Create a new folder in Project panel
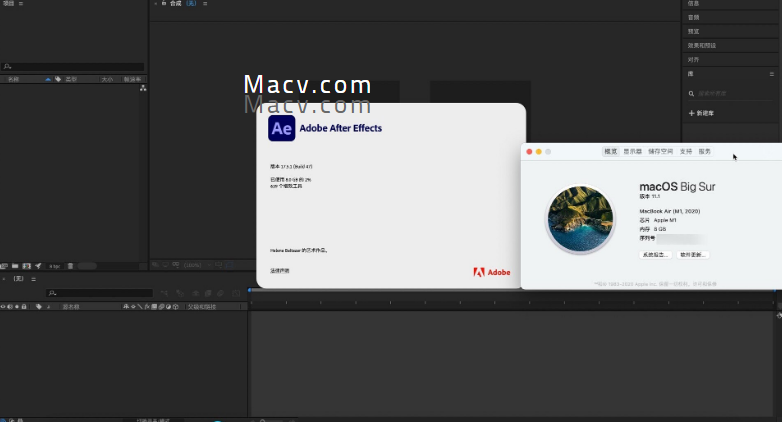 [x=15, y=266]
